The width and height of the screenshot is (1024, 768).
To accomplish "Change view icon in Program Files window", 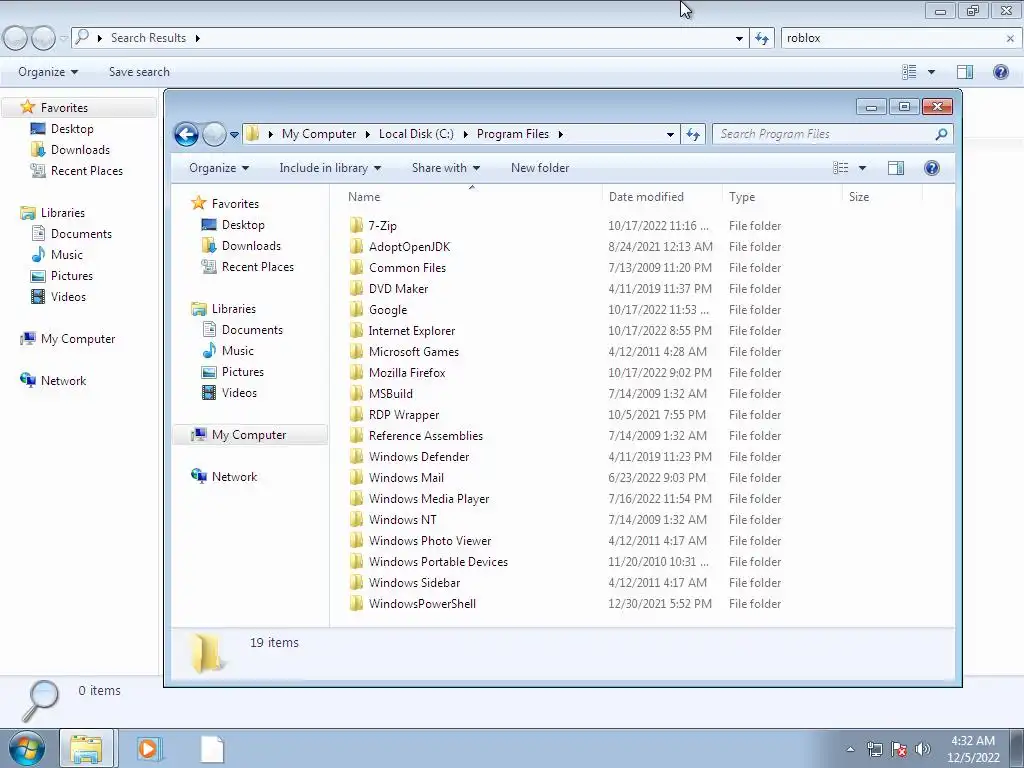I will pyautogui.click(x=840, y=168).
